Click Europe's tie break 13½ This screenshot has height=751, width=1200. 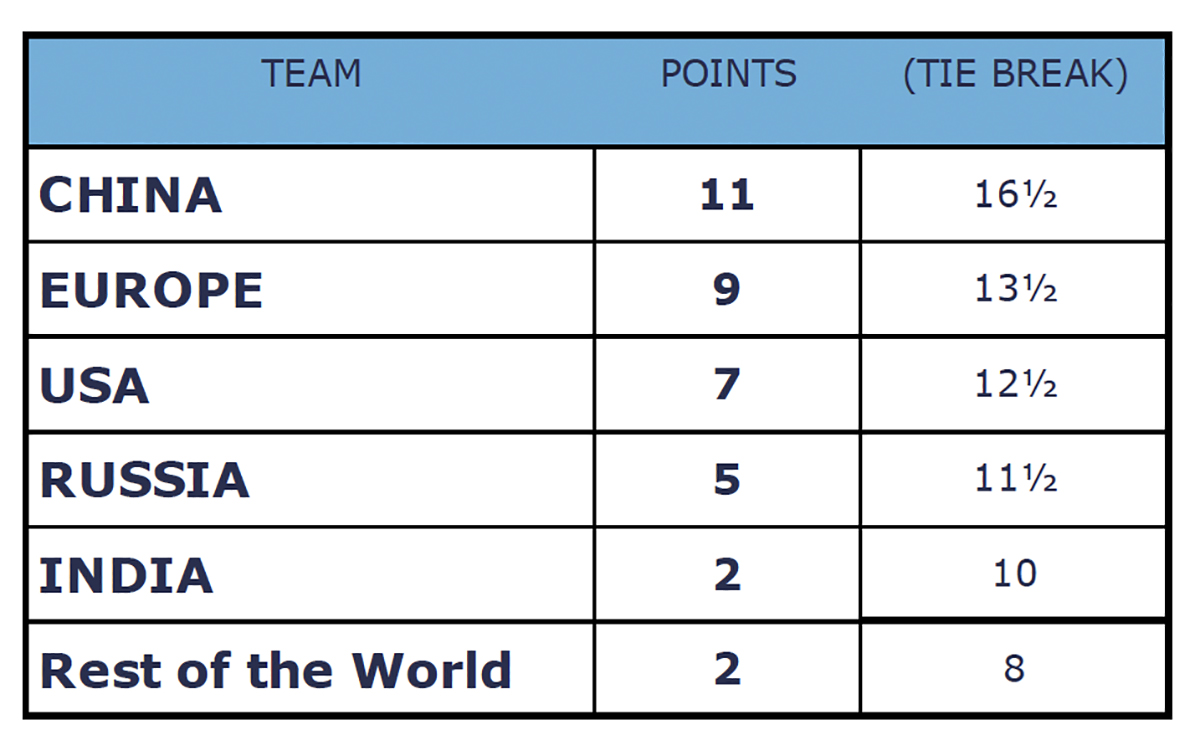1015,289
